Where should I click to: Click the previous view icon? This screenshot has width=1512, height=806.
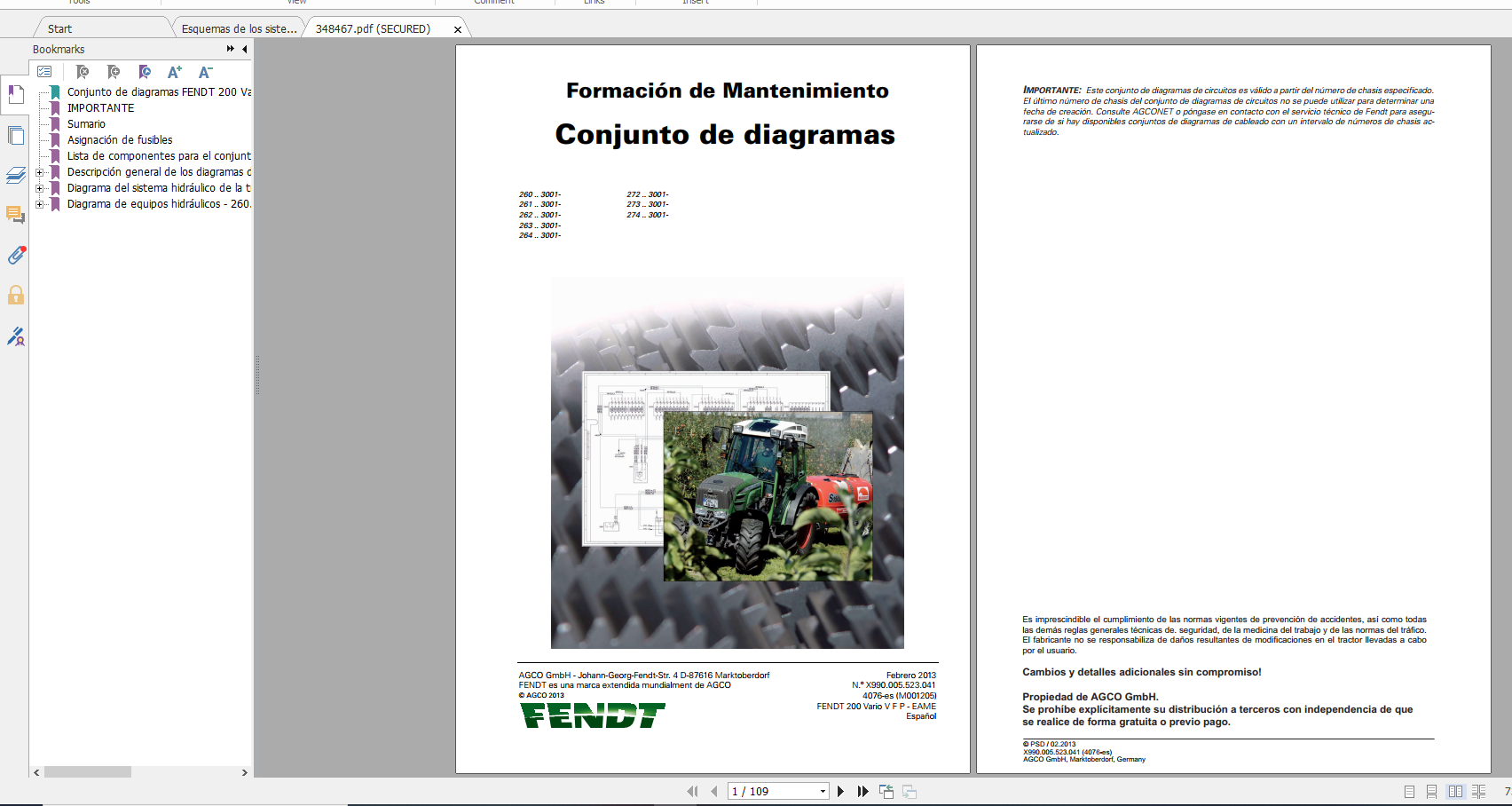[886, 791]
